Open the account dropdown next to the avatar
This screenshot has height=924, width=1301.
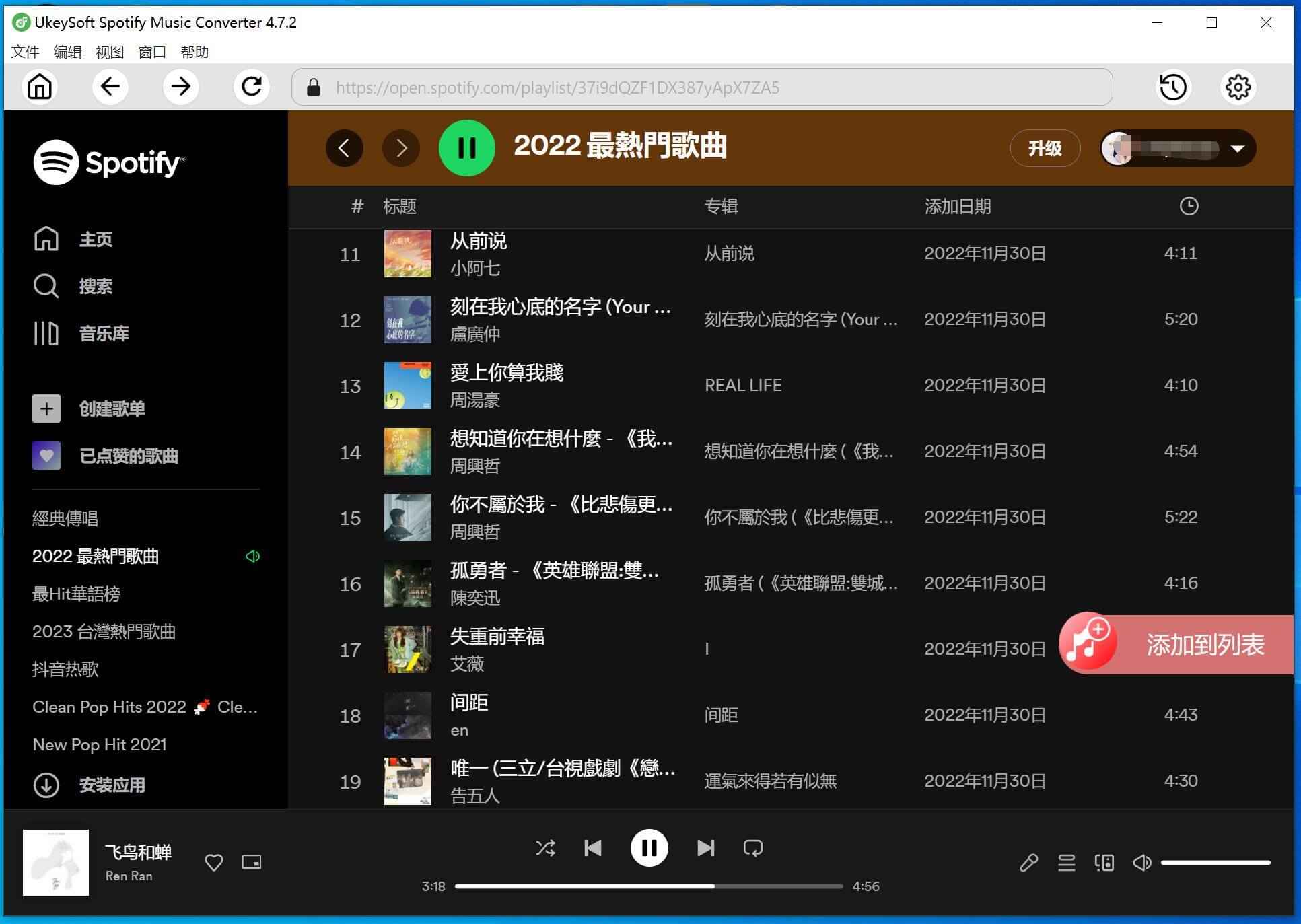[1237, 148]
